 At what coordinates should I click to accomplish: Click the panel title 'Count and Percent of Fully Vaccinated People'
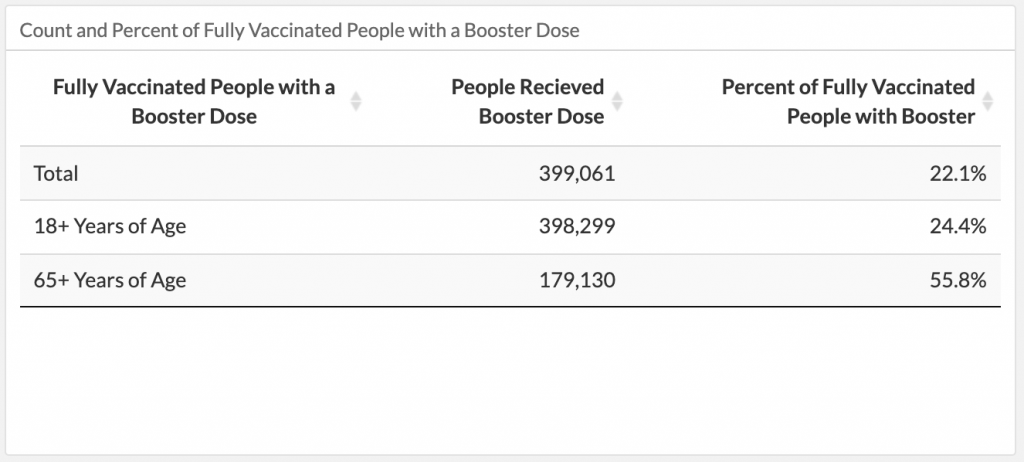[300, 31]
